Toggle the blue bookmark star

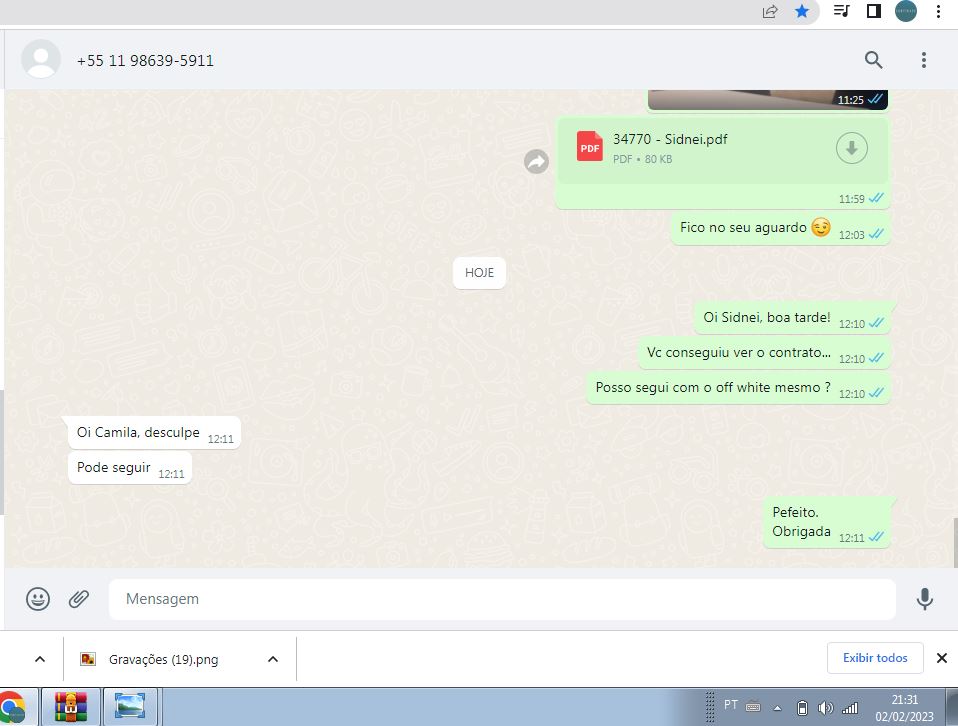(802, 11)
